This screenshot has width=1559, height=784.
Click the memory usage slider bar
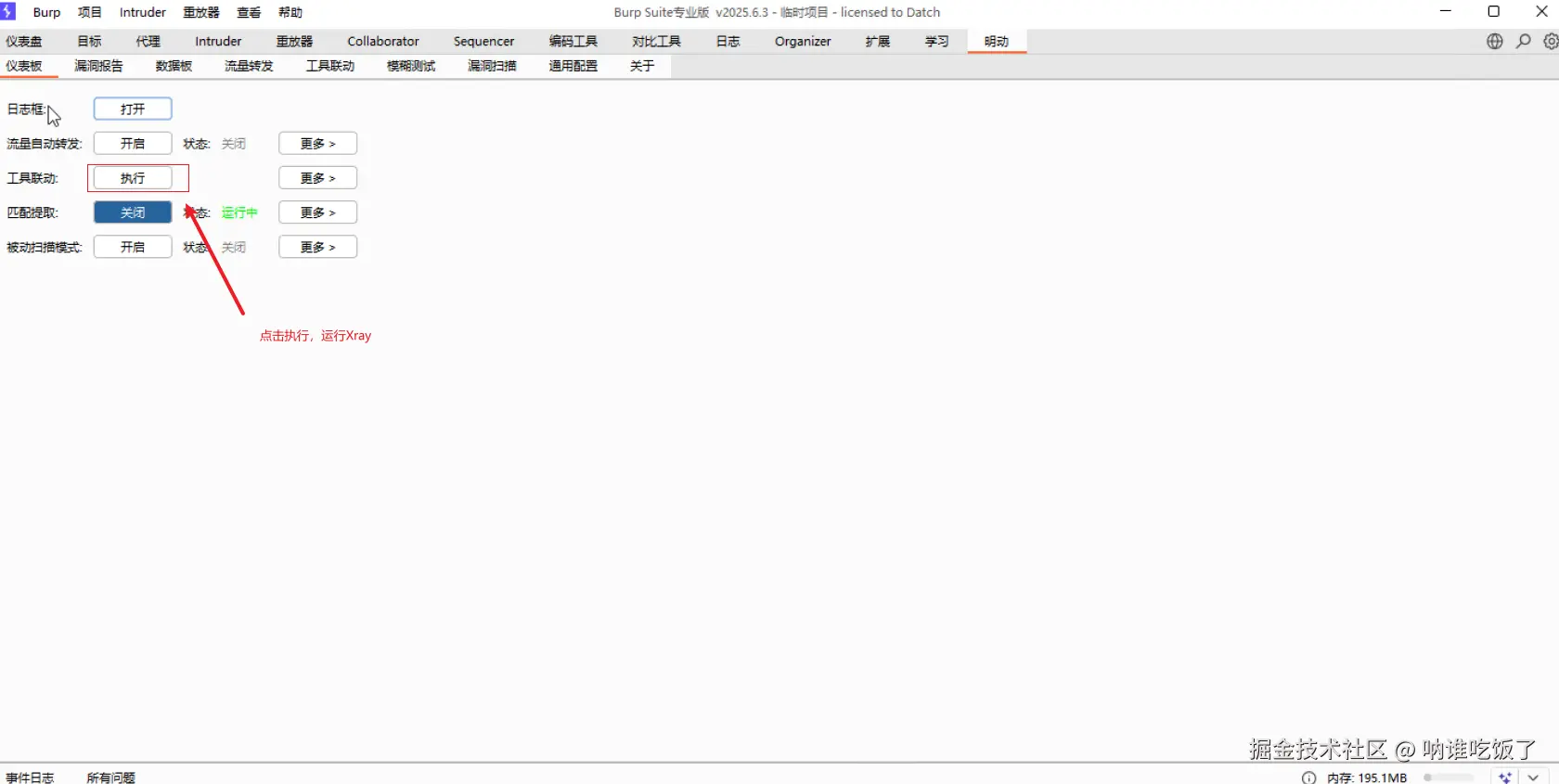pos(1449,778)
